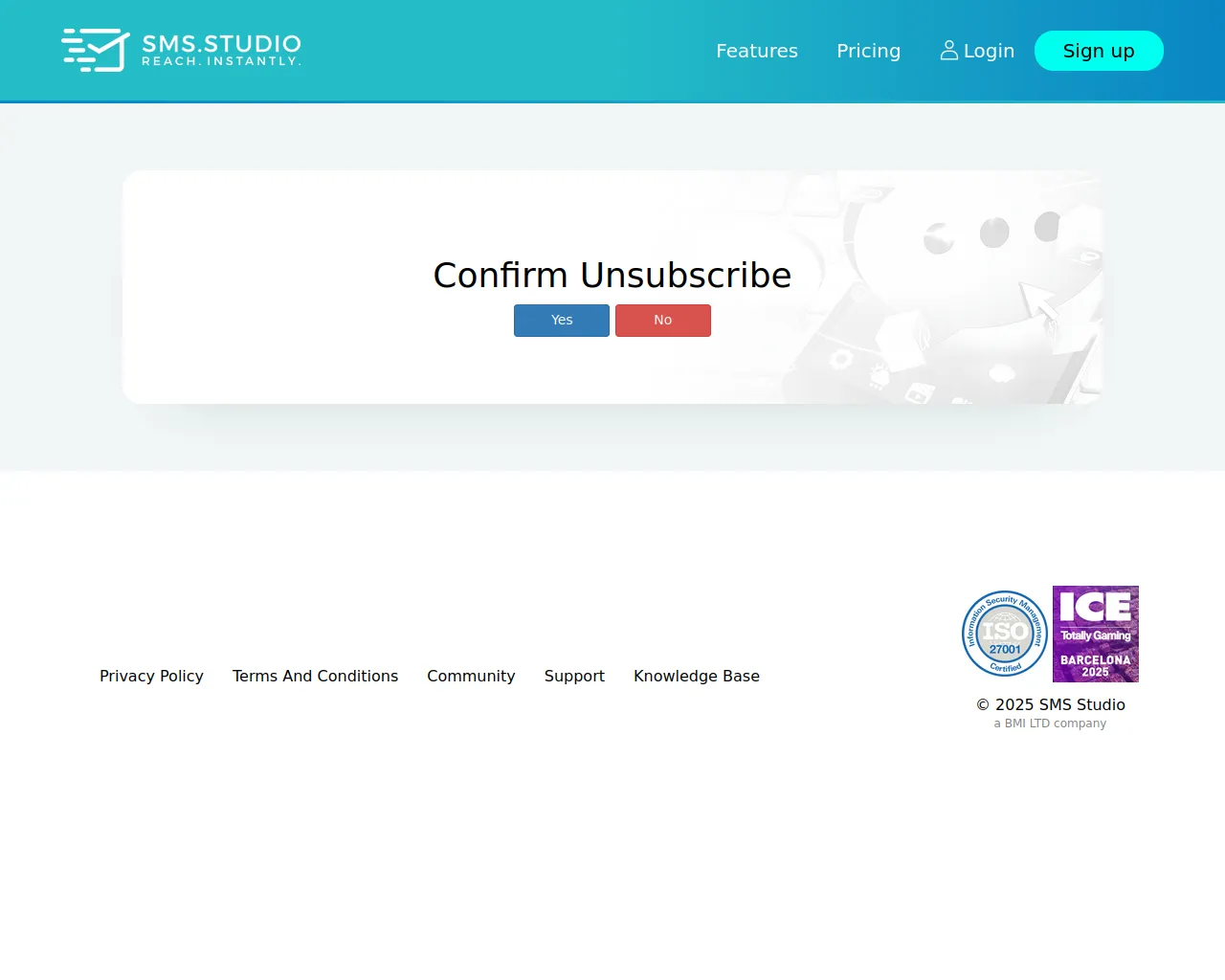Click the SMS.STUDIO envelope logo icon
This screenshot has height=980, width=1225.
93,50
